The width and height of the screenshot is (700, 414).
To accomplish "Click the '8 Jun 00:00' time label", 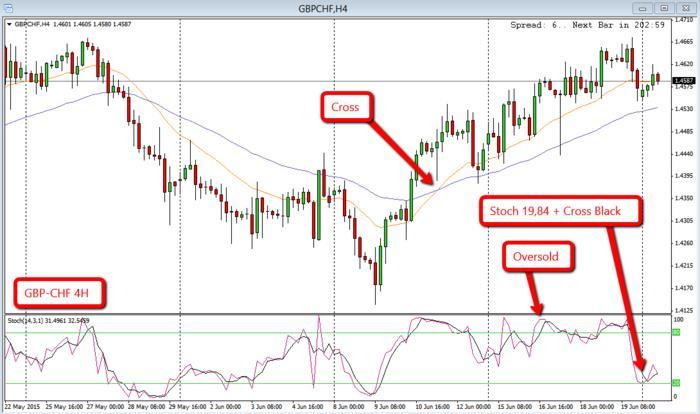I will (x=349, y=407).
